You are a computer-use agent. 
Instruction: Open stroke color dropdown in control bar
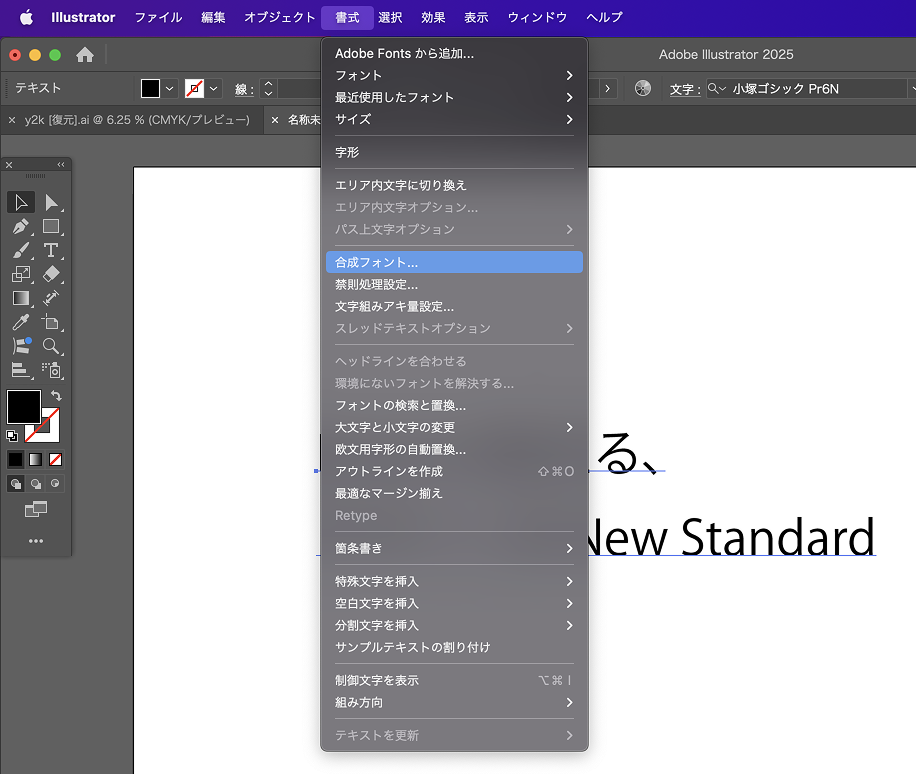pyautogui.click(x=214, y=89)
